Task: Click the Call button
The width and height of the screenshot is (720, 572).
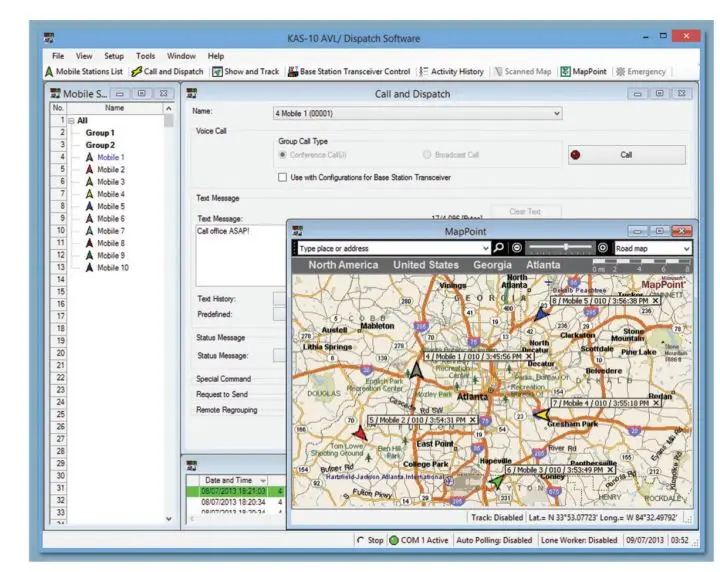Action: coord(627,155)
